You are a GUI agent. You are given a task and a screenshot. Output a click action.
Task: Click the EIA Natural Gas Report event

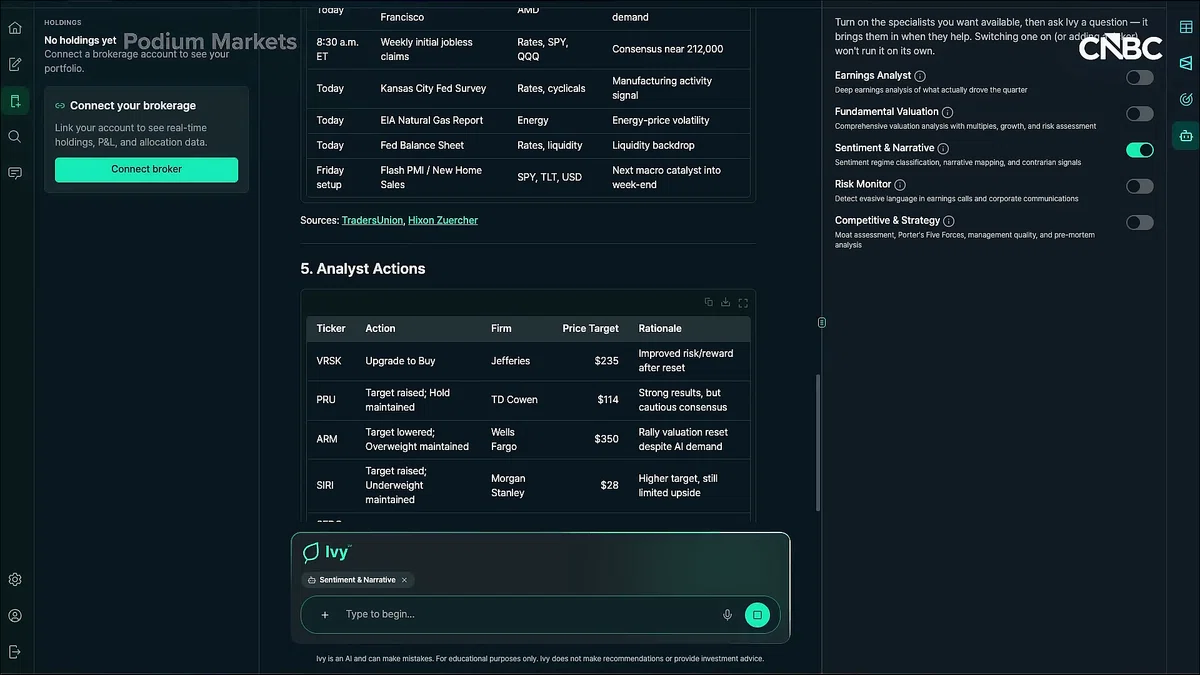pyautogui.click(x=431, y=120)
